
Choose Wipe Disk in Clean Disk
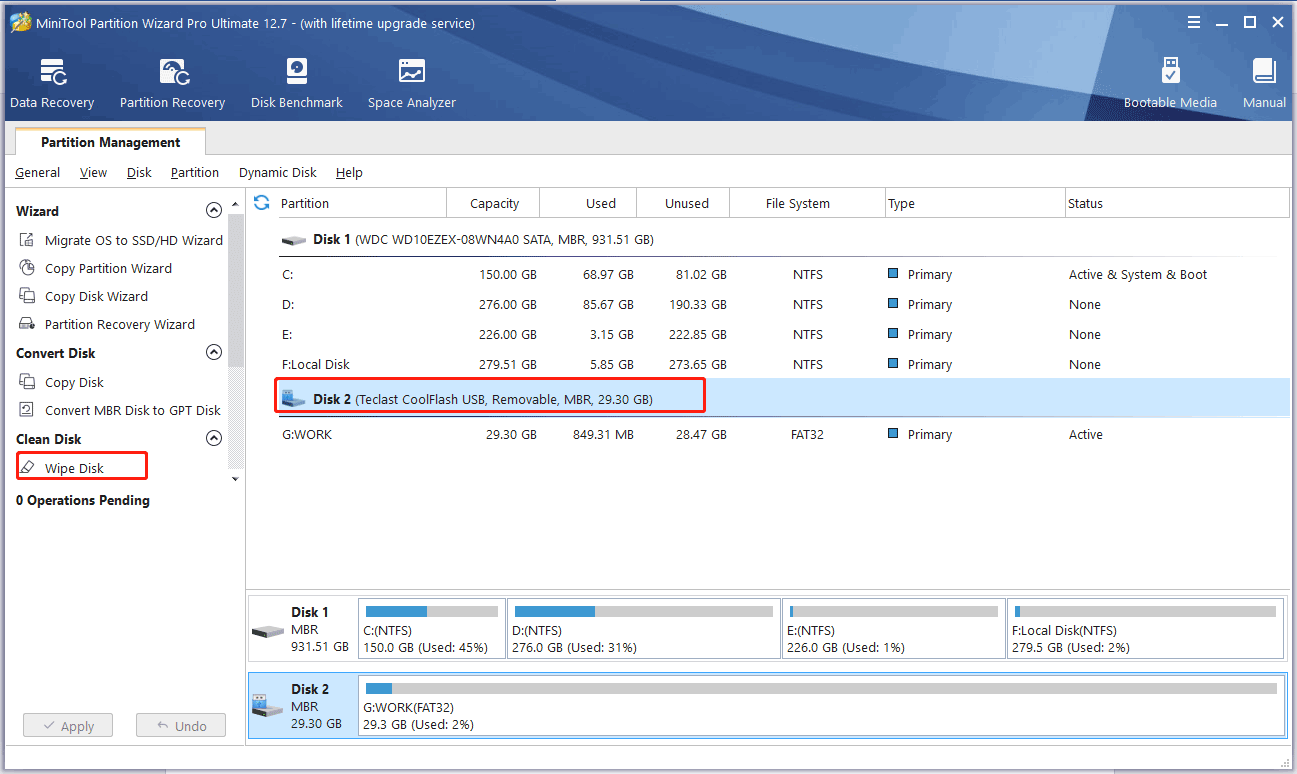(x=74, y=468)
